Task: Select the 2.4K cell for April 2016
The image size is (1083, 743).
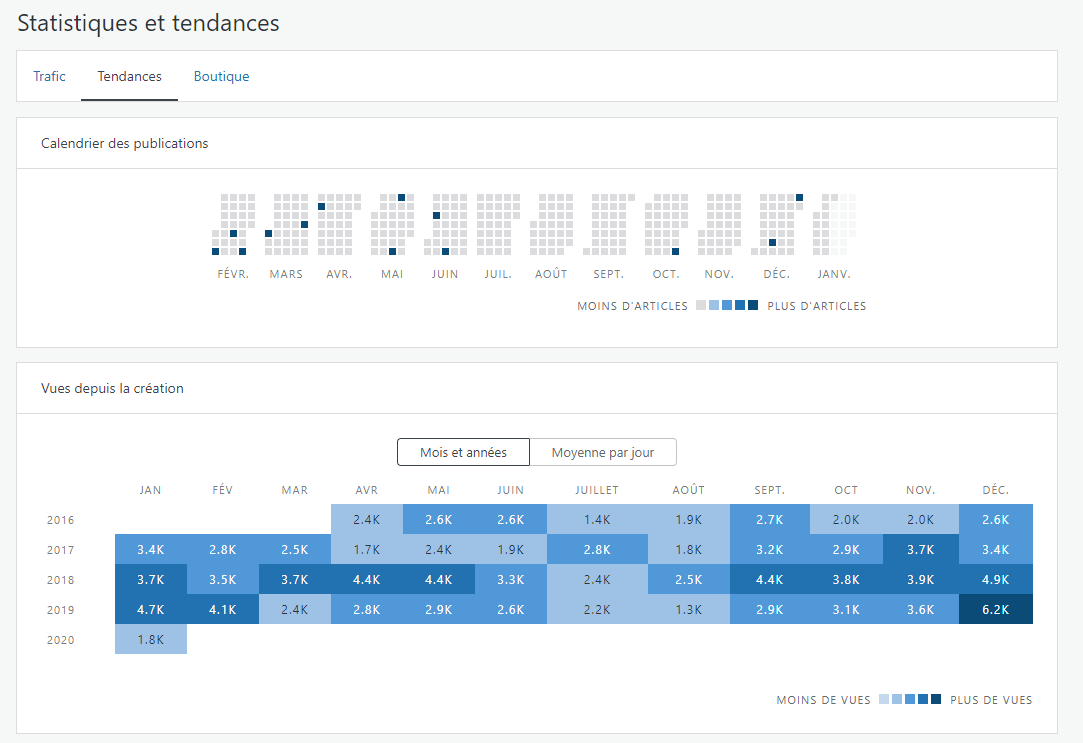Action: (x=367, y=519)
